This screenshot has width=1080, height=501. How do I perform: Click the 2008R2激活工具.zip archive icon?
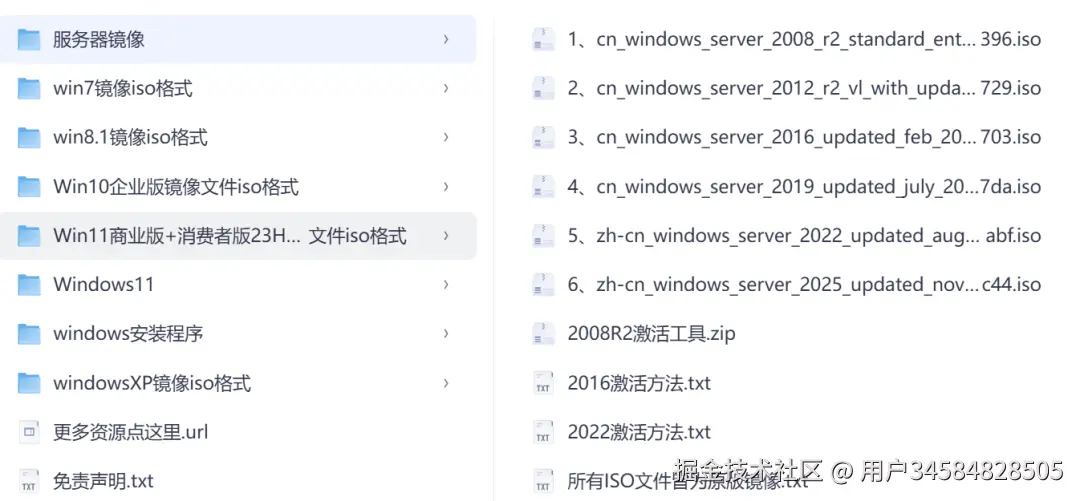tap(543, 334)
